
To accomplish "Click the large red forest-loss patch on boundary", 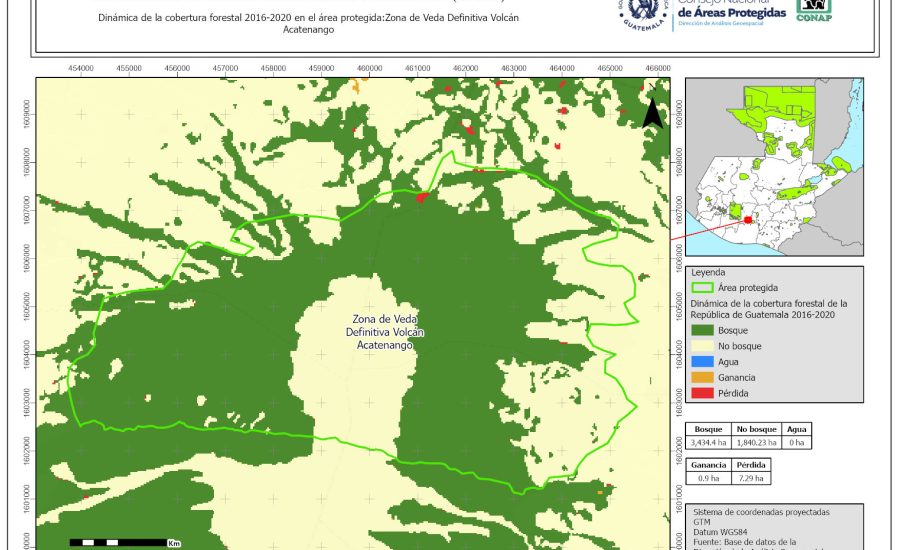I will pos(420,198).
